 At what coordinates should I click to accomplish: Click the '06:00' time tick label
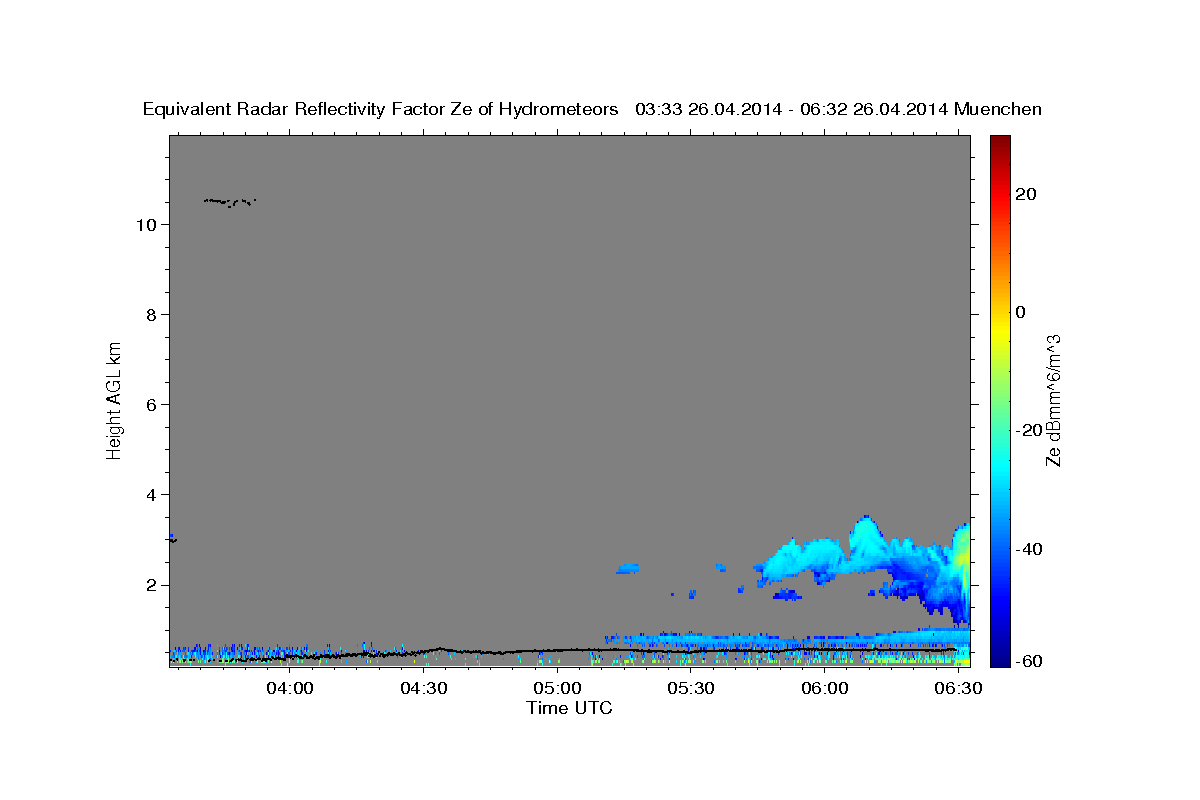[824, 689]
